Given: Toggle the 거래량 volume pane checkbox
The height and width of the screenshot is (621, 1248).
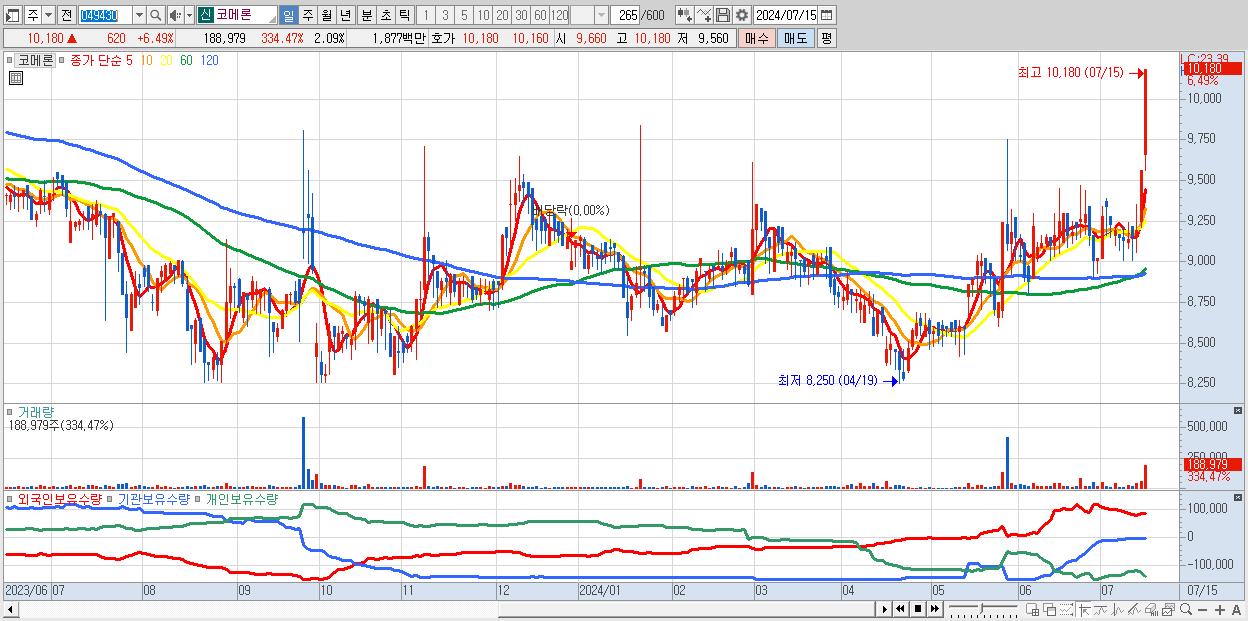Looking at the screenshot, I should pyautogui.click(x=12, y=412).
